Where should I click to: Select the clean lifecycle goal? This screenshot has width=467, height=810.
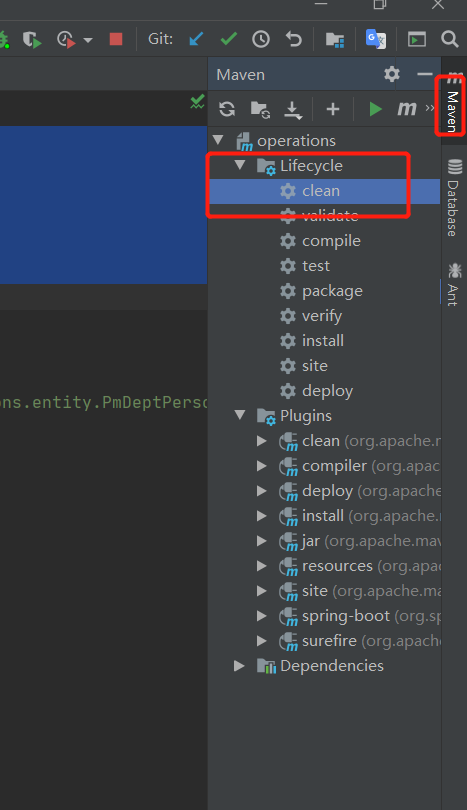[324, 191]
